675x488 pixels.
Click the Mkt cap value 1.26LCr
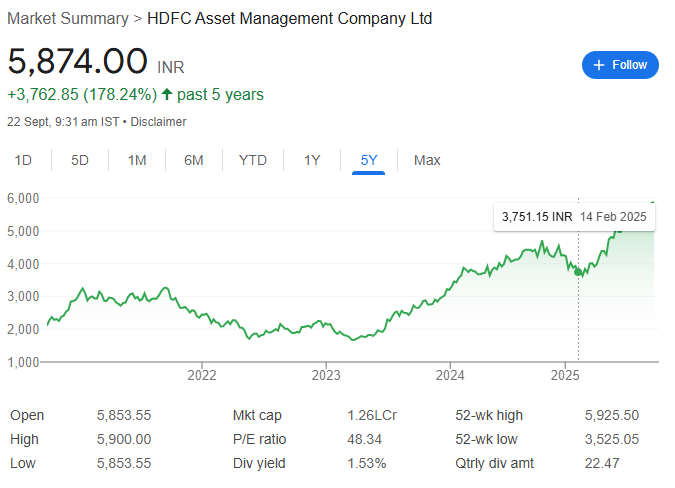point(372,415)
